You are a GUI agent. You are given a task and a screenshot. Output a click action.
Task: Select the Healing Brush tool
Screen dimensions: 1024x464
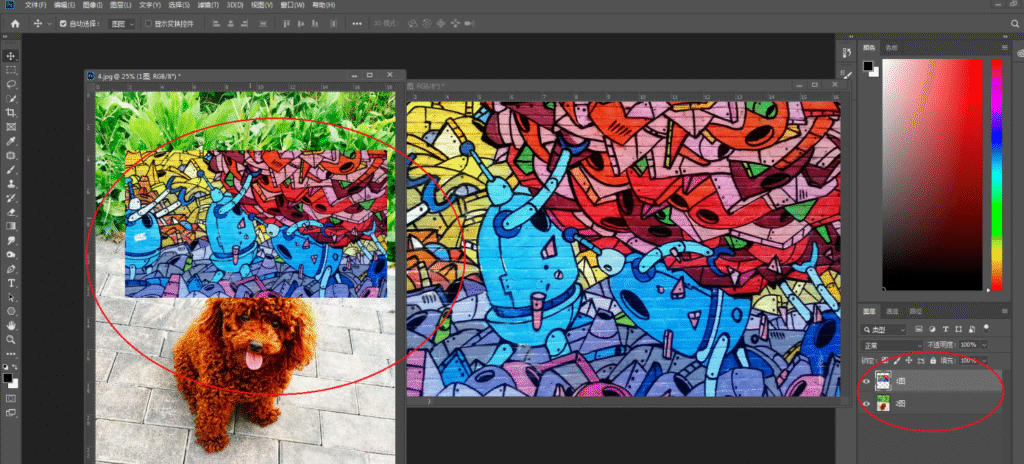(x=11, y=156)
